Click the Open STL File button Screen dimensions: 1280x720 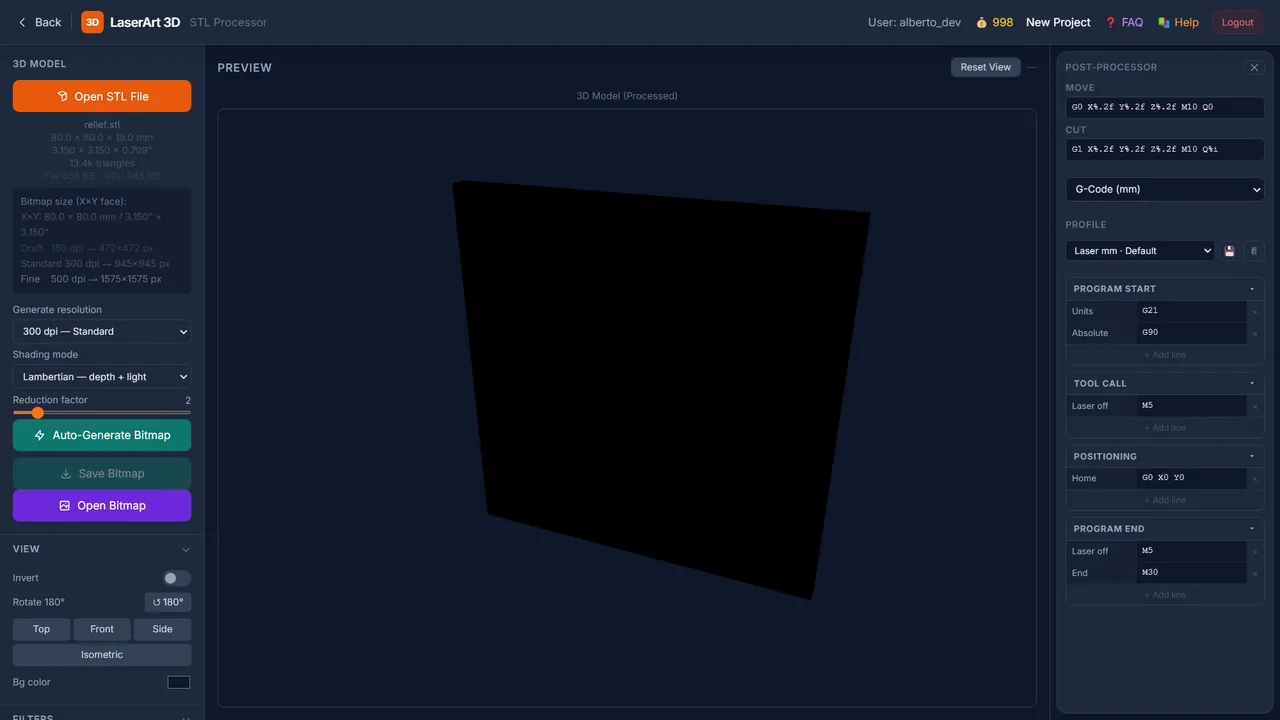(x=102, y=96)
